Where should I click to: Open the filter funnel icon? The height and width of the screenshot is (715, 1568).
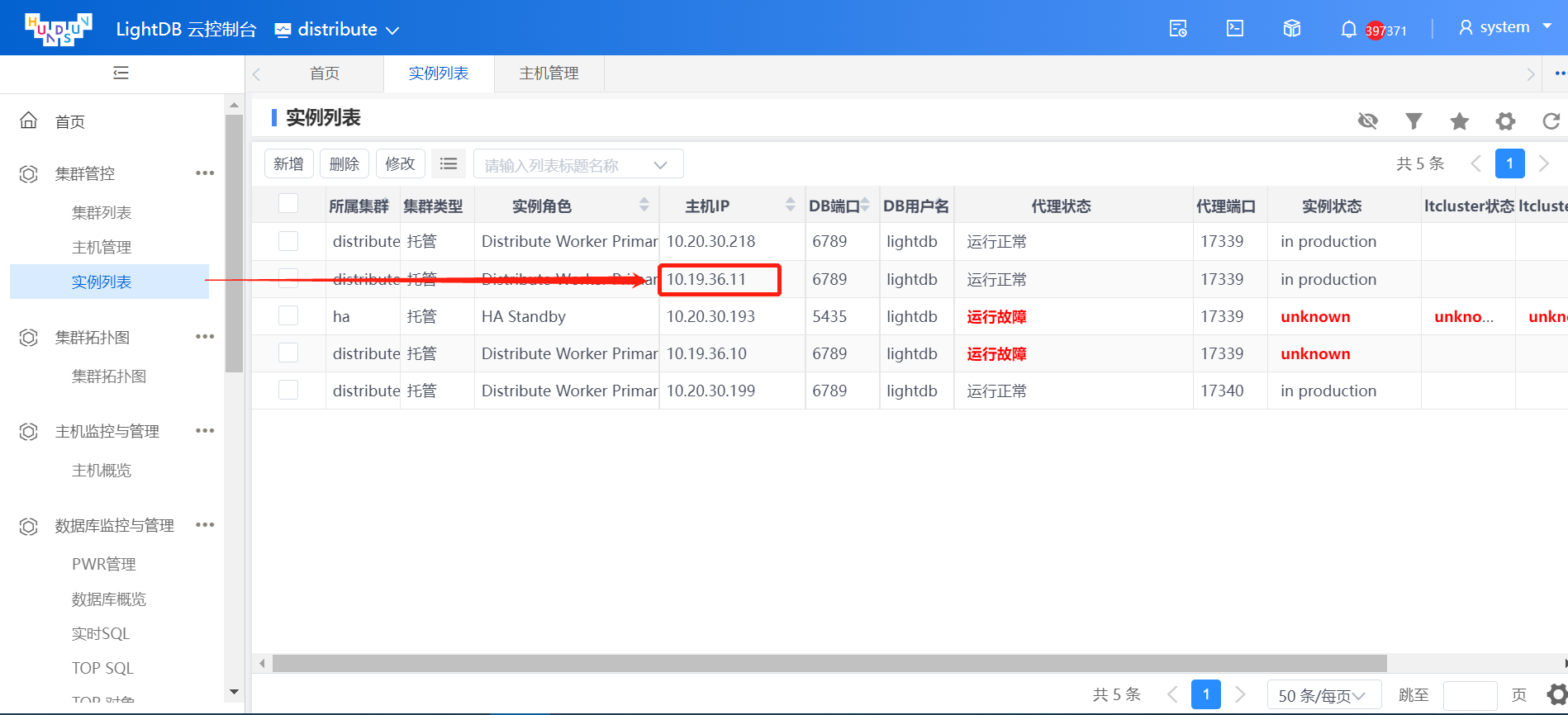[1414, 121]
